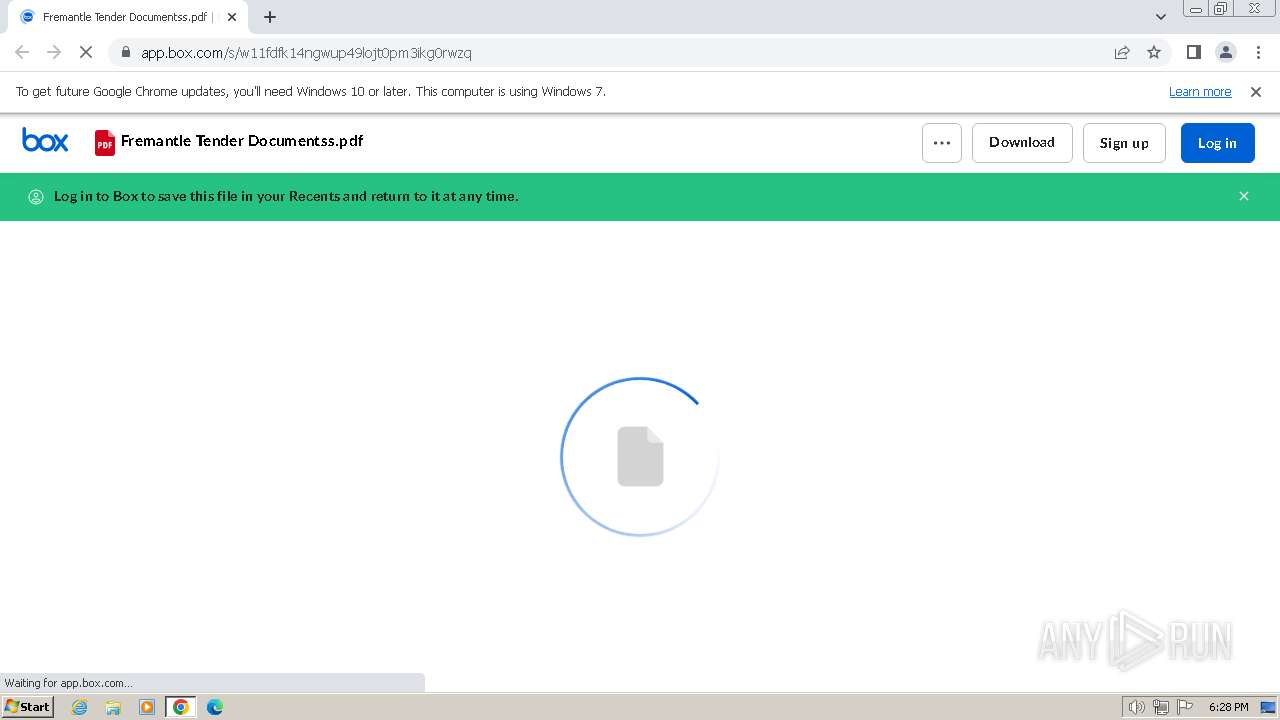Click the padlock site info icon

tap(125, 53)
